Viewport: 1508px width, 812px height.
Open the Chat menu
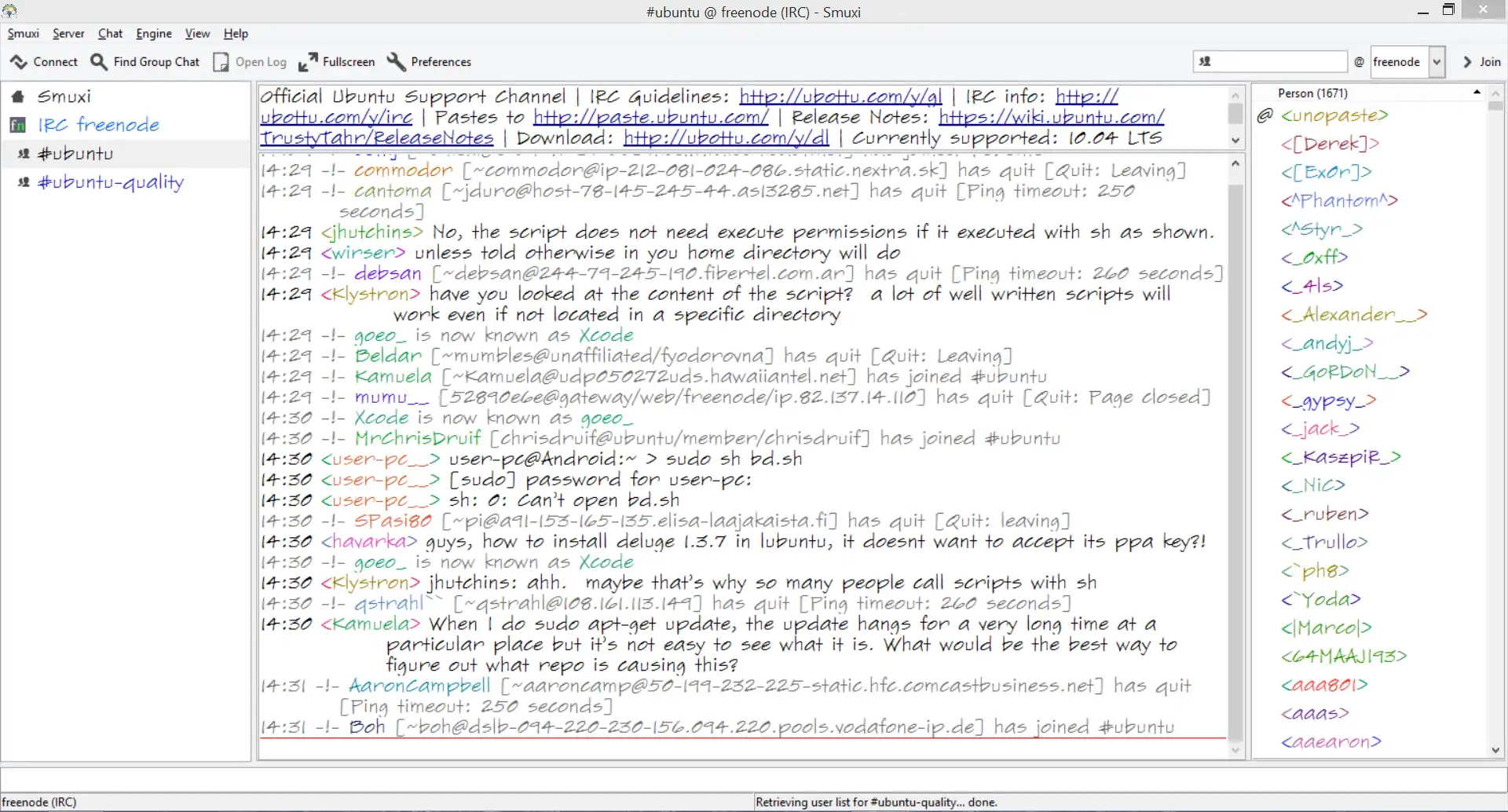click(110, 34)
